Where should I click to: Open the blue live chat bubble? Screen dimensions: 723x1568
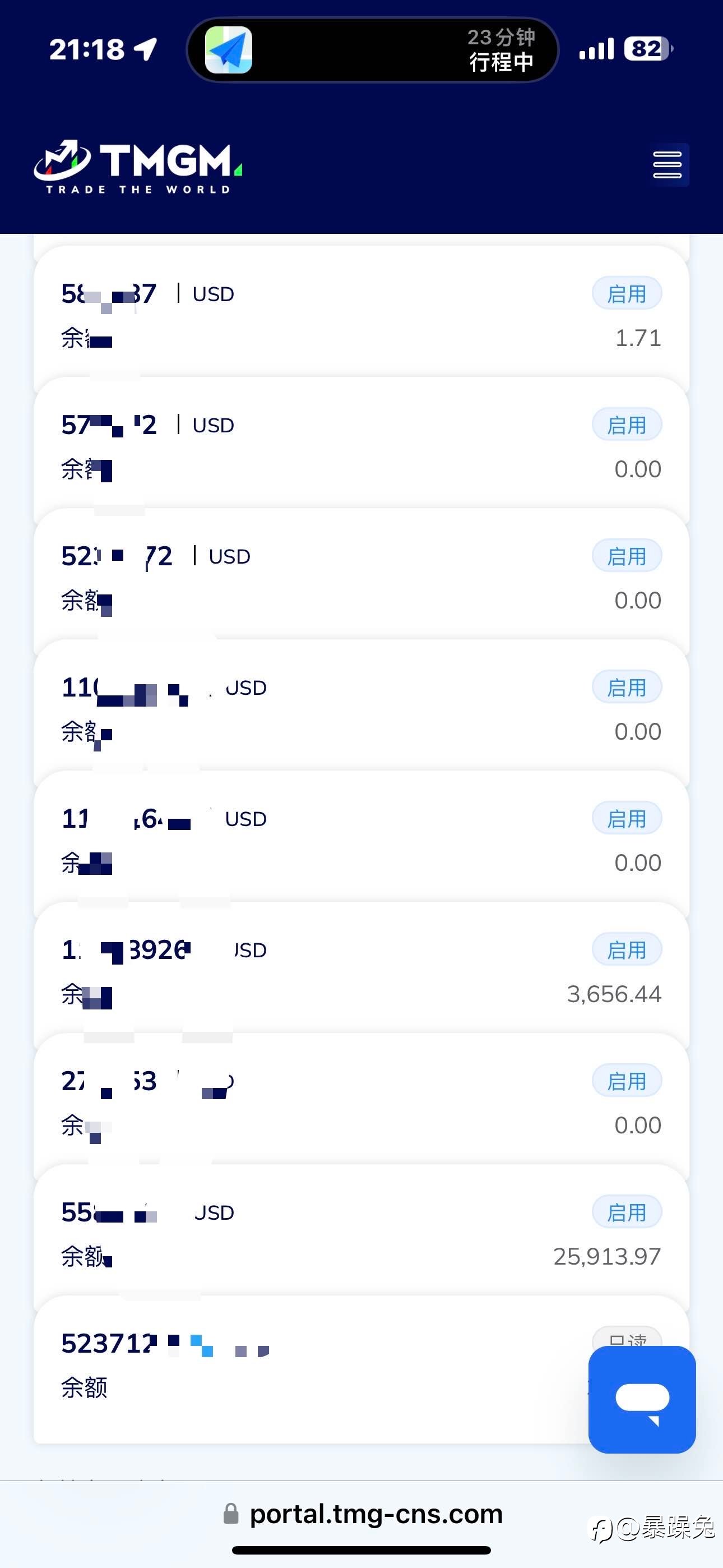tap(642, 1399)
